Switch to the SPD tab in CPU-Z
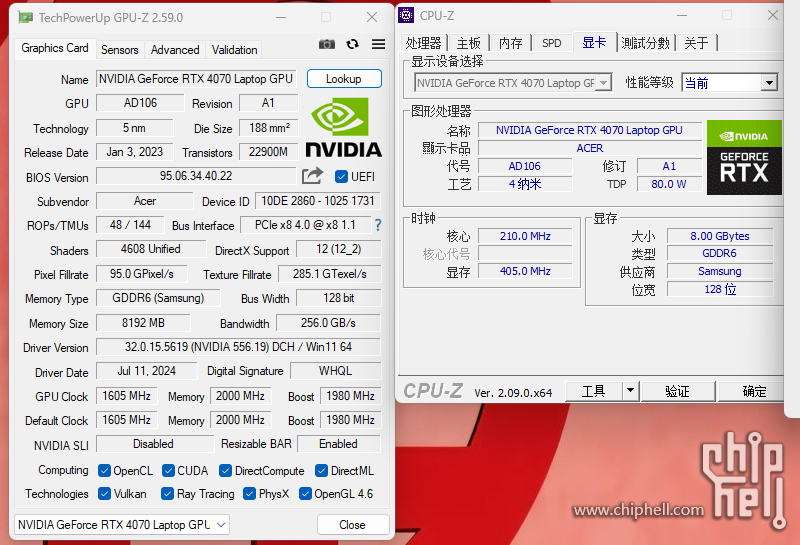The height and width of the screenshot is (545, 800). (551, 43)
